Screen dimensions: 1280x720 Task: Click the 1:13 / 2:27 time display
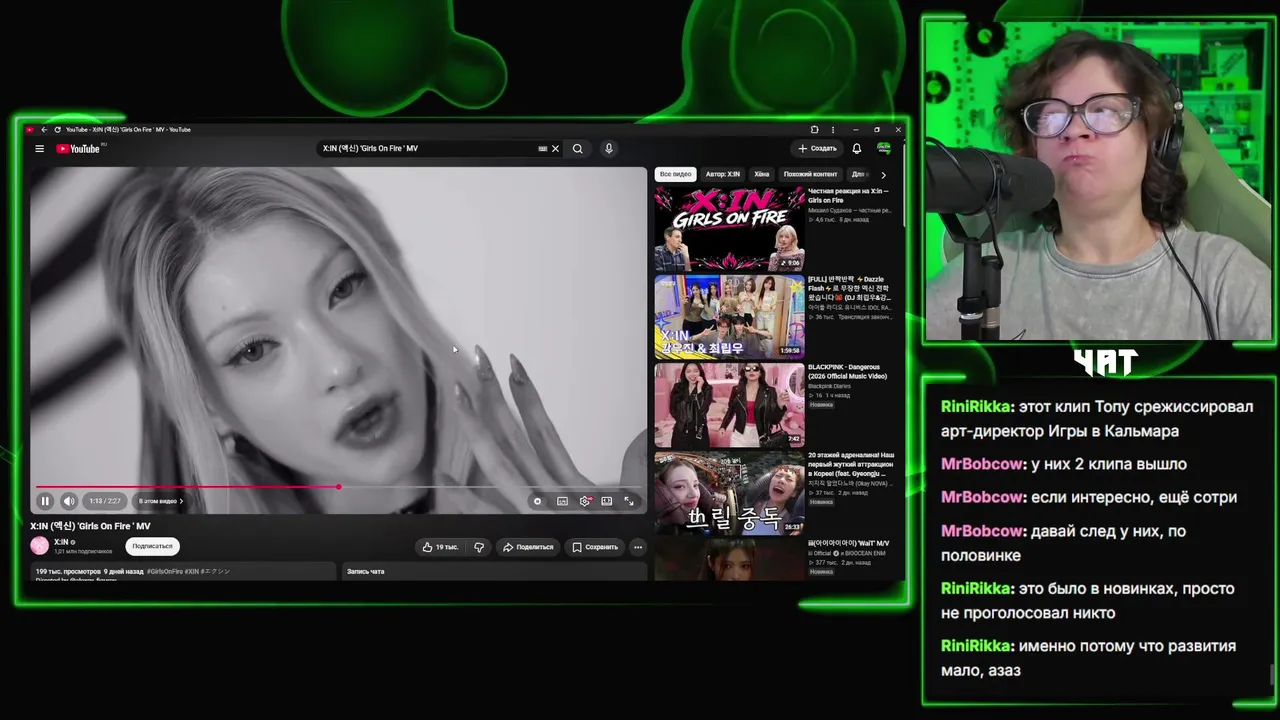coord(104,501)
